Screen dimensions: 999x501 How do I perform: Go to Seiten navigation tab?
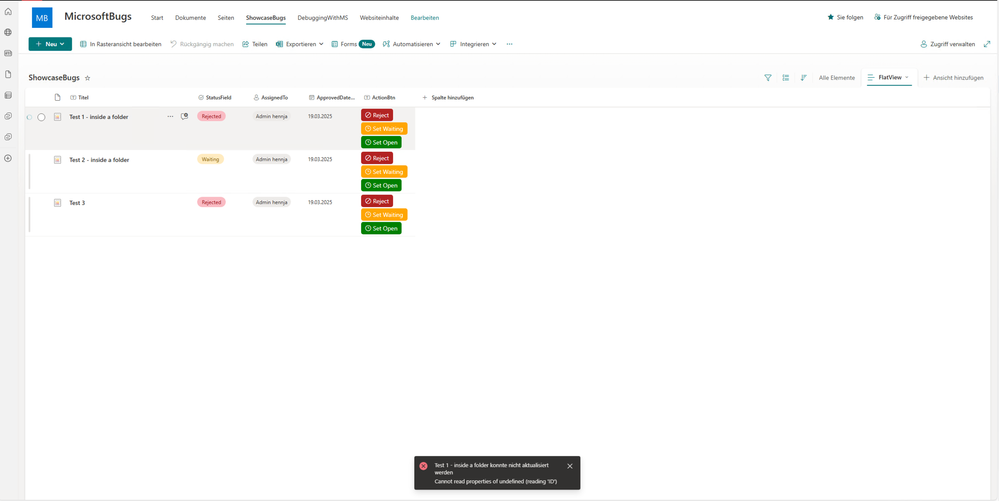click(226, 18)
